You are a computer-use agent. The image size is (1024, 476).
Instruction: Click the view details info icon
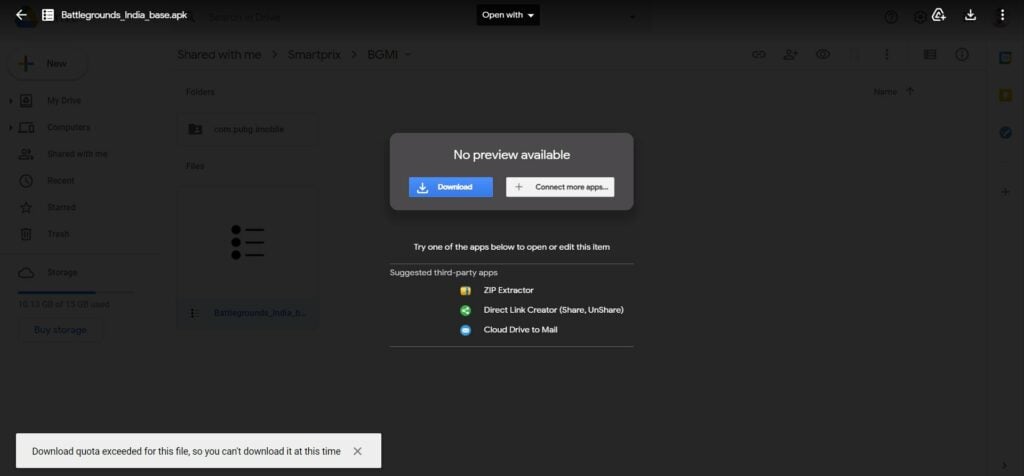(962, 55)
